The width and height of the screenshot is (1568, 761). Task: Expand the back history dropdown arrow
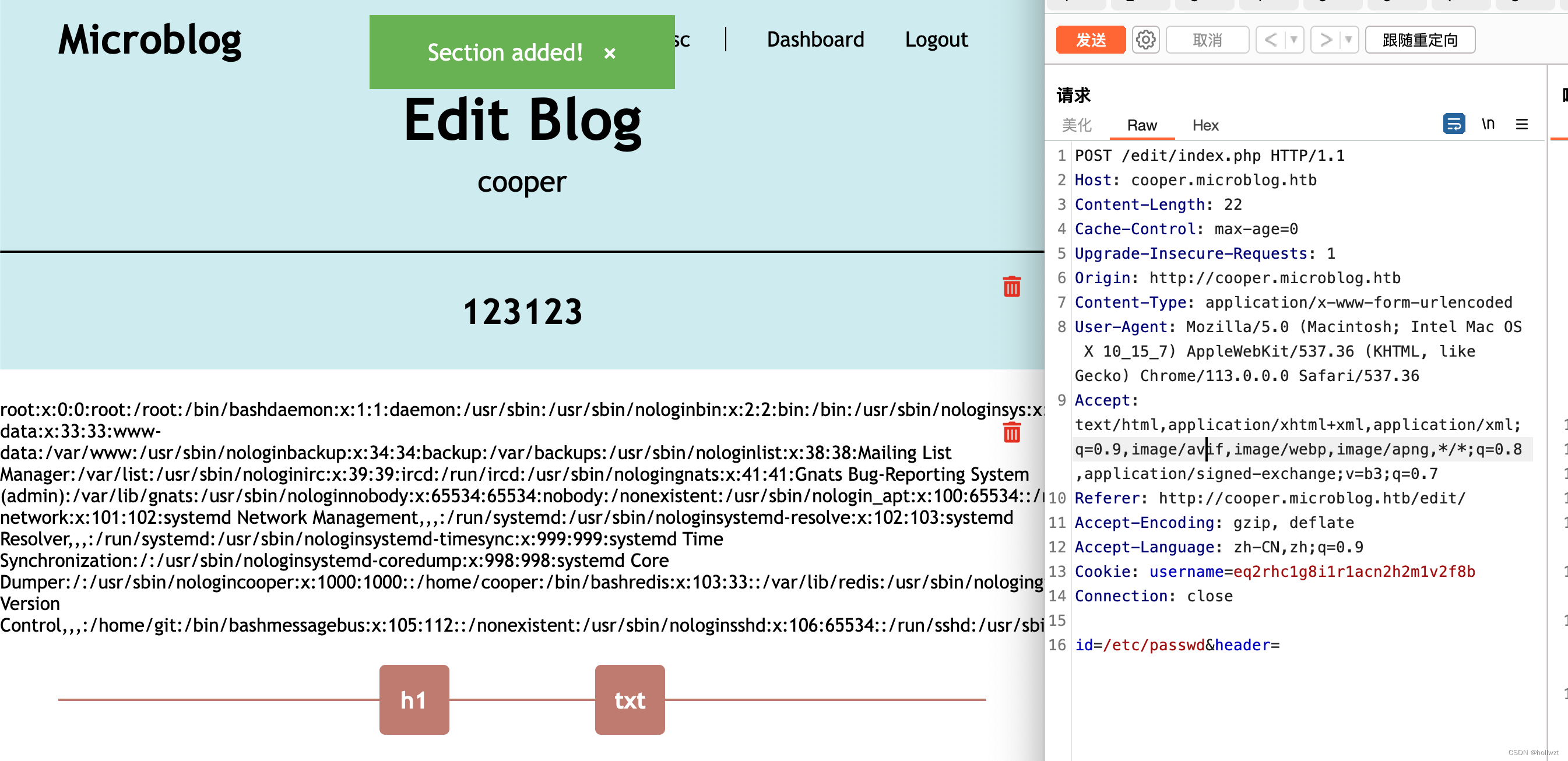click(x=1293, y=40)
